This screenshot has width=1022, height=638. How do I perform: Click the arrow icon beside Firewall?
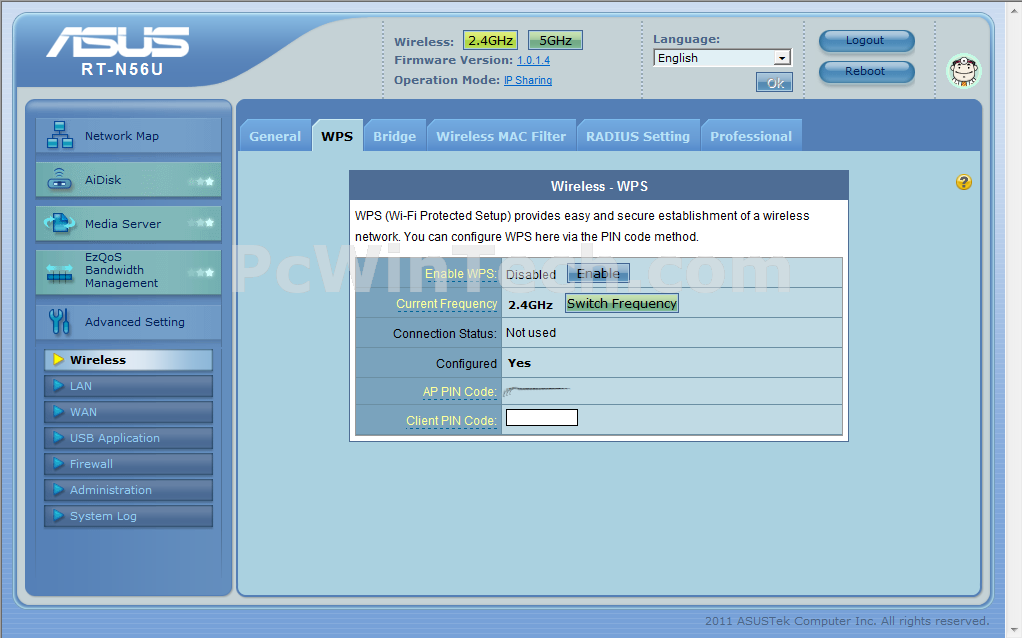[58, 463]
